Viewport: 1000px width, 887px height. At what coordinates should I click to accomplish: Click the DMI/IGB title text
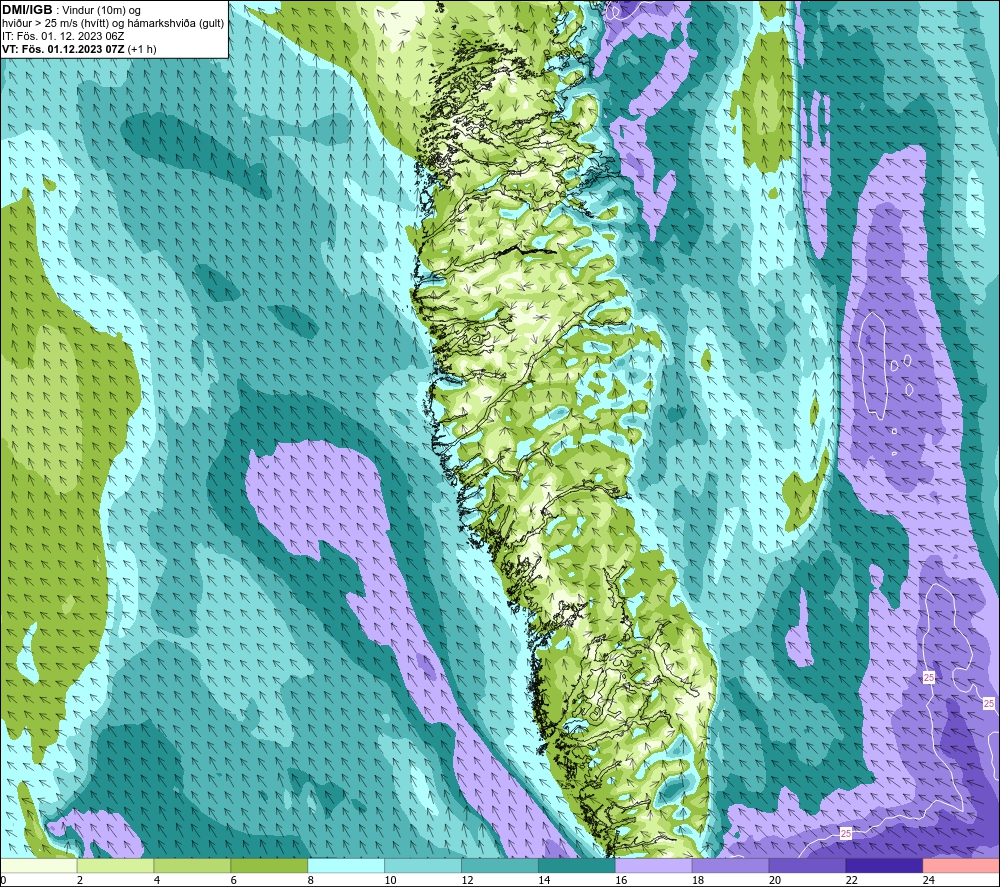tap(27, 10)
